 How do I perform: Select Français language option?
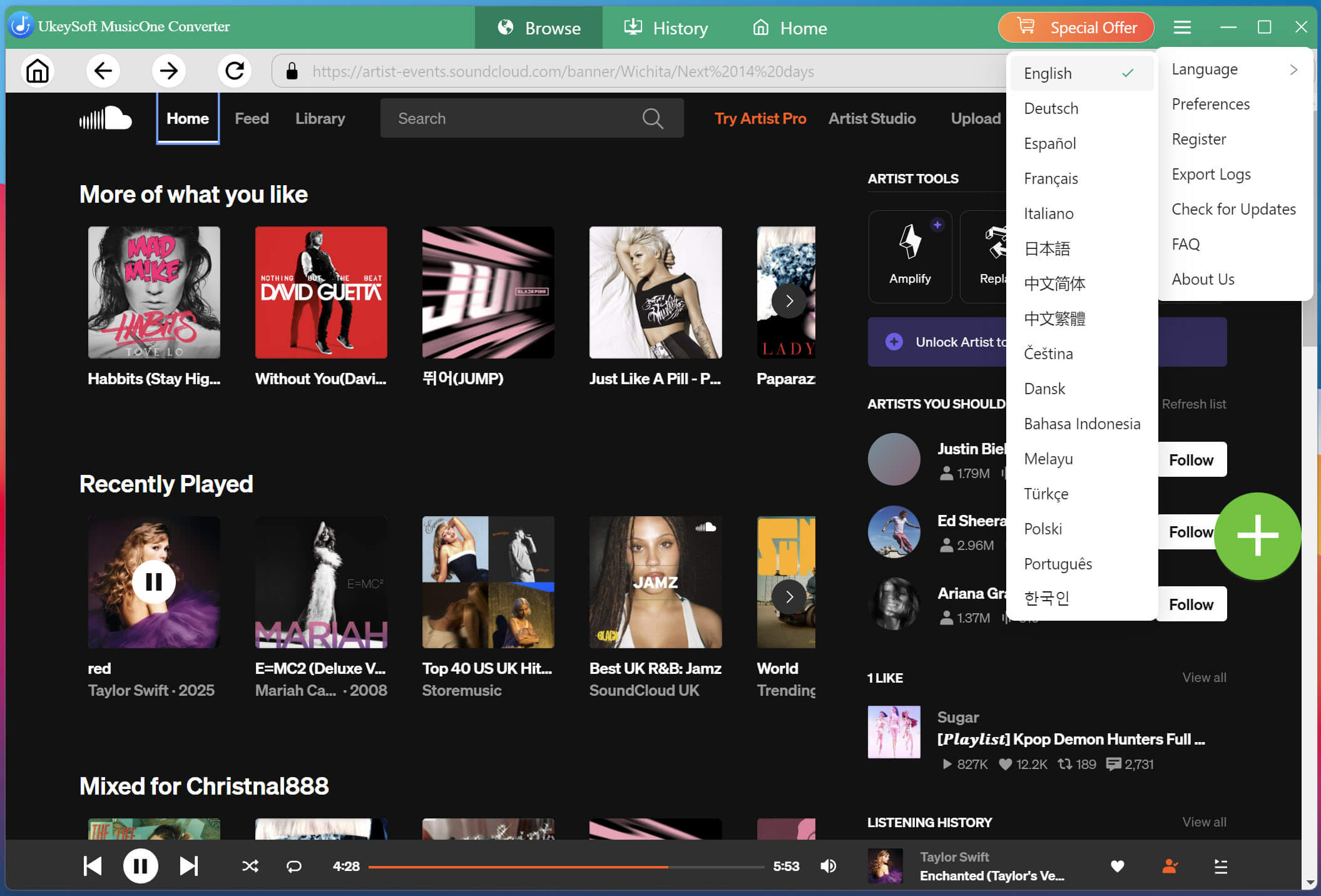pos(1081,178)
